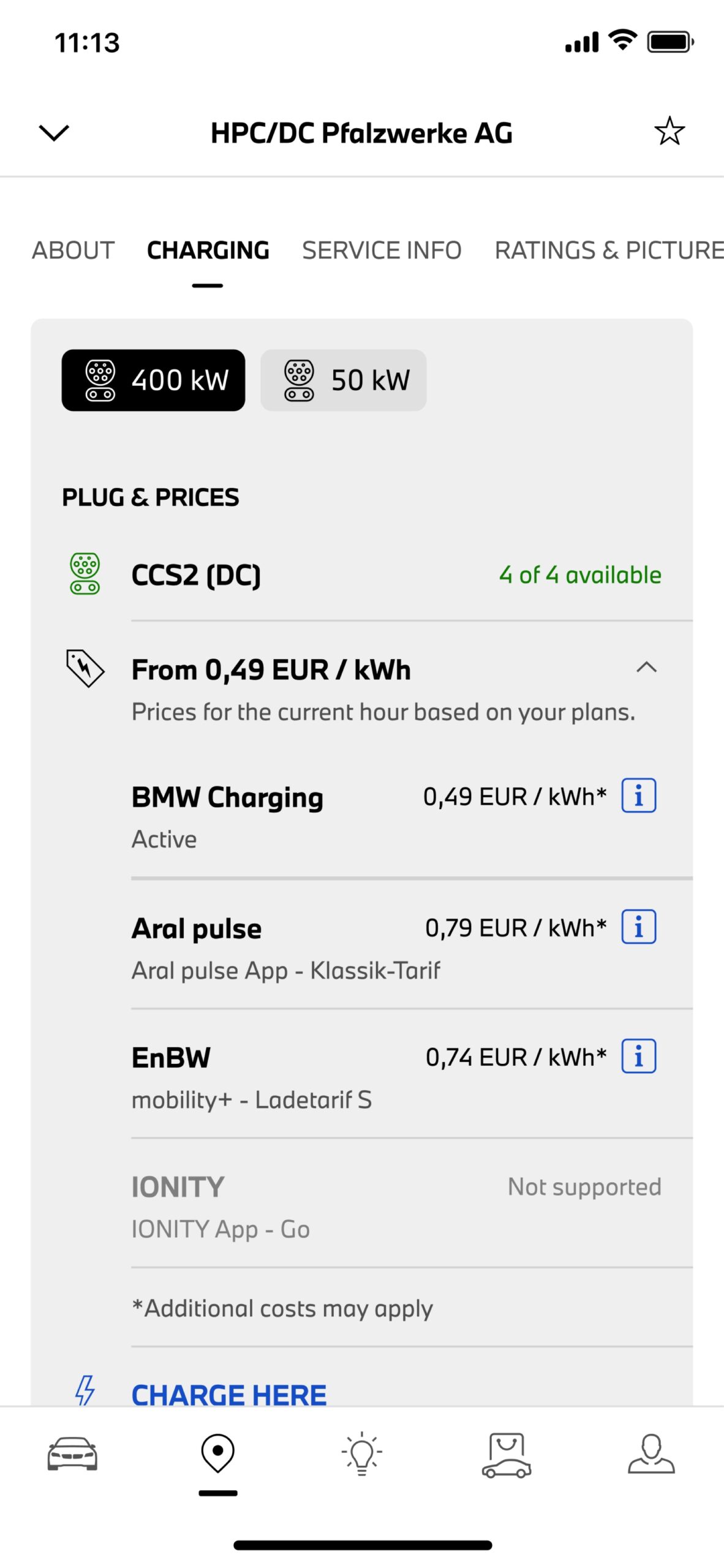724x1568 pixels.
Task: Collapse the station details with down chevron
Action: pyautogui.click(x=54, y=132)
